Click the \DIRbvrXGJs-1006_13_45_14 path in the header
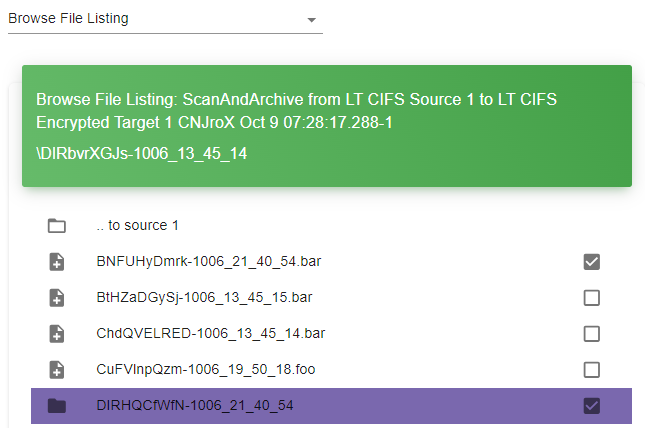 [142, 154]
